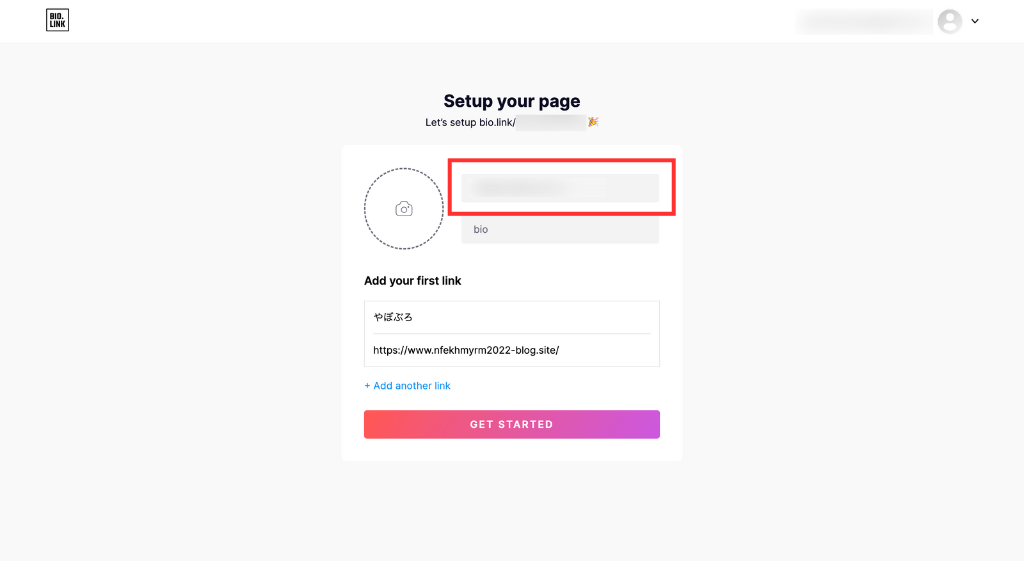
Task: Focus the name field inside red box
Action: click(560, 188)
